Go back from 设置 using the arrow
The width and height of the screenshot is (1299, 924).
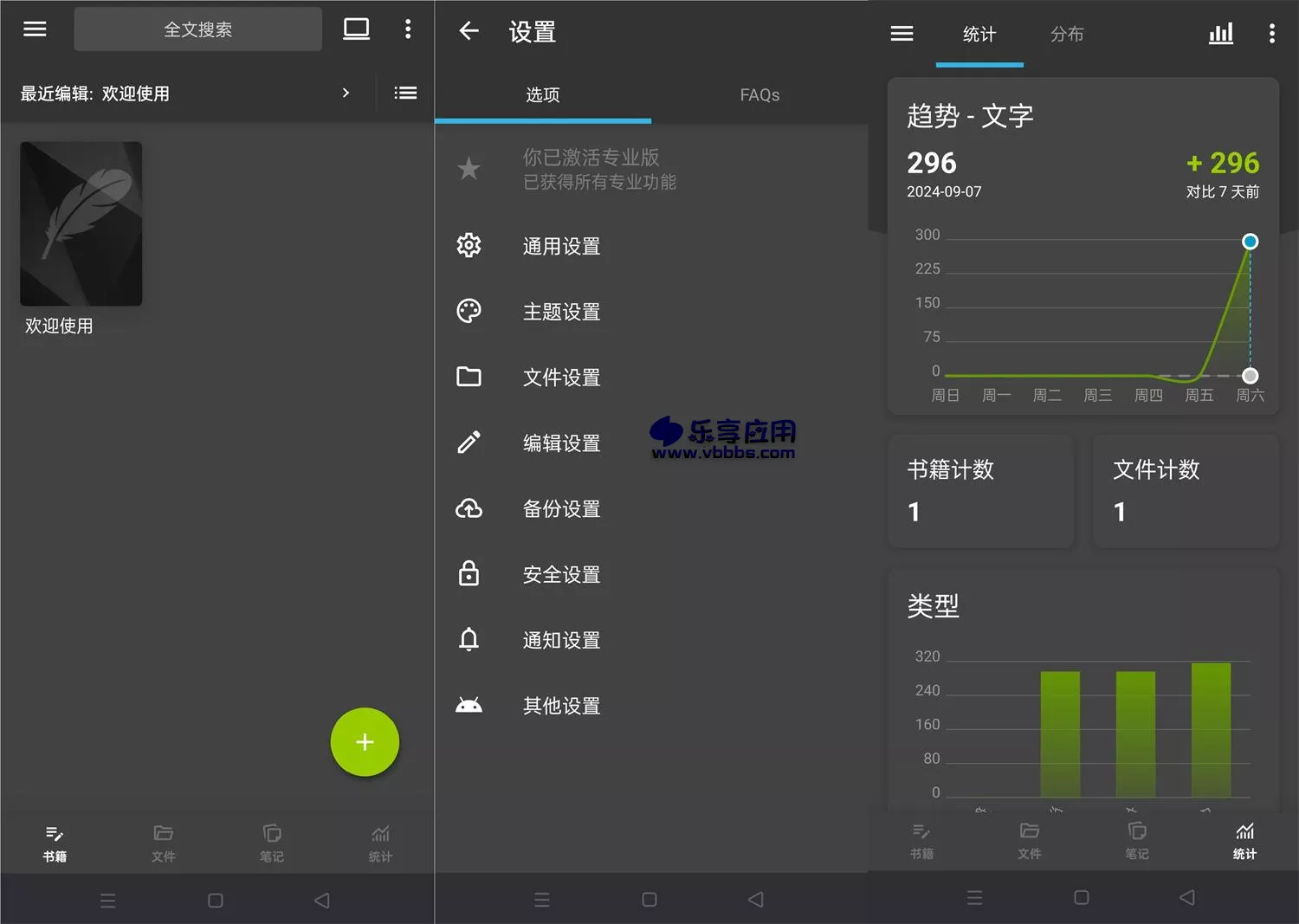click(x=469, y=31)
